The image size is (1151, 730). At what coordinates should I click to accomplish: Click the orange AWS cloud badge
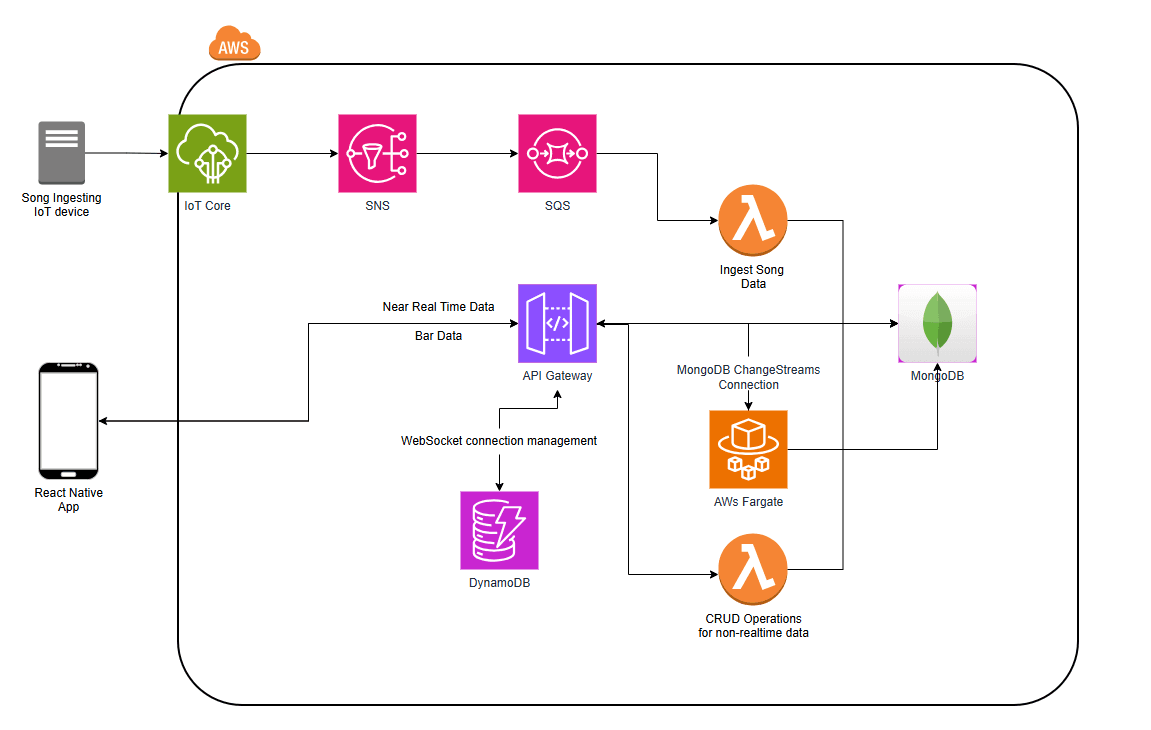tap(233, 44)
